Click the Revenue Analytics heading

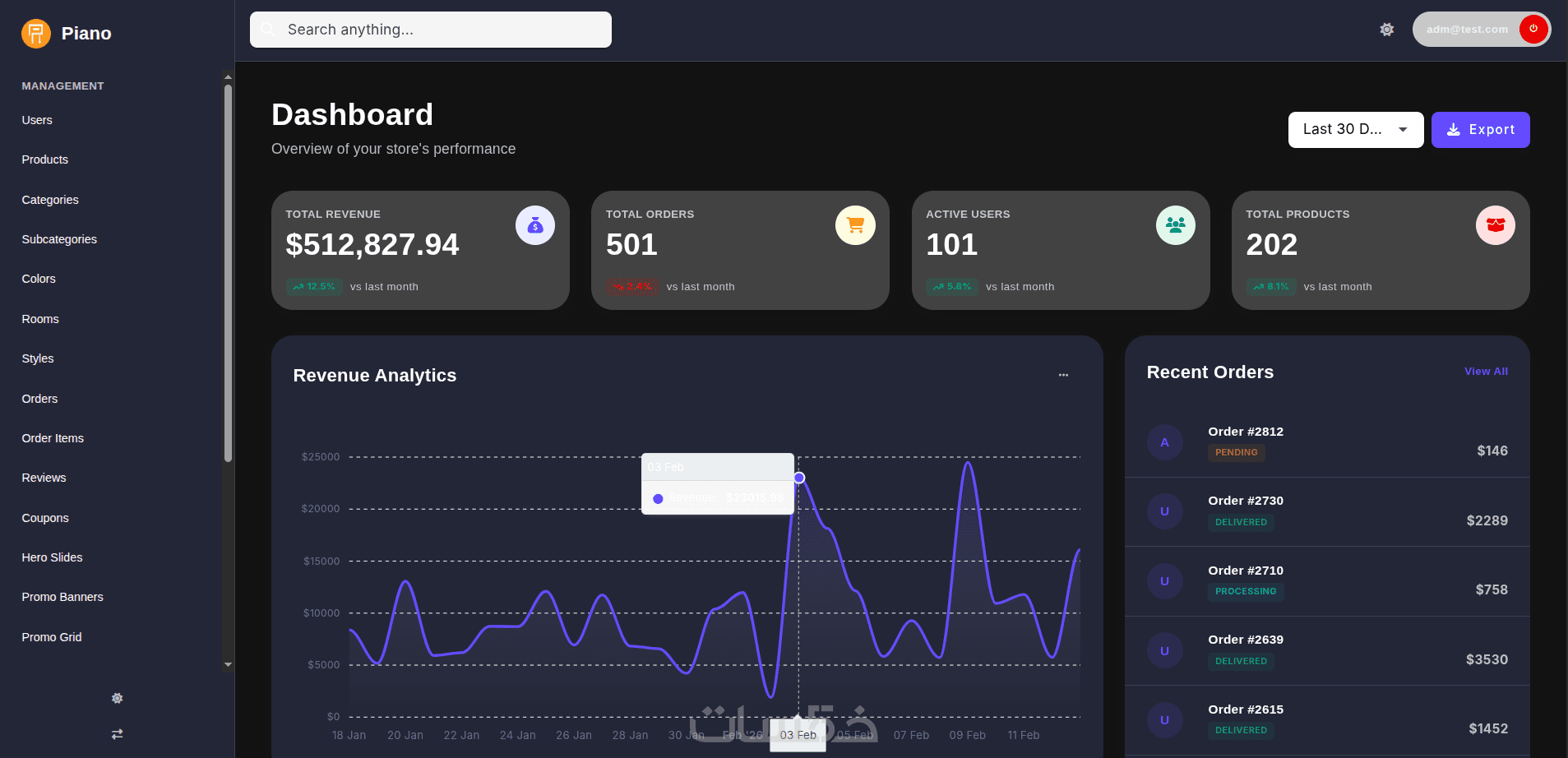pos(375,376)
